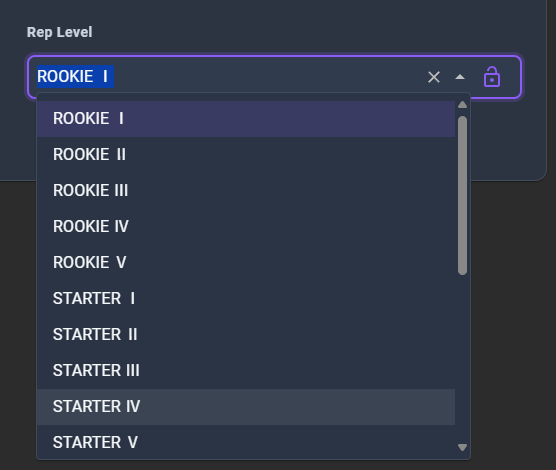Toggle the purple lock icon
This screenshot has width=556, height=470.
(492, 77)
